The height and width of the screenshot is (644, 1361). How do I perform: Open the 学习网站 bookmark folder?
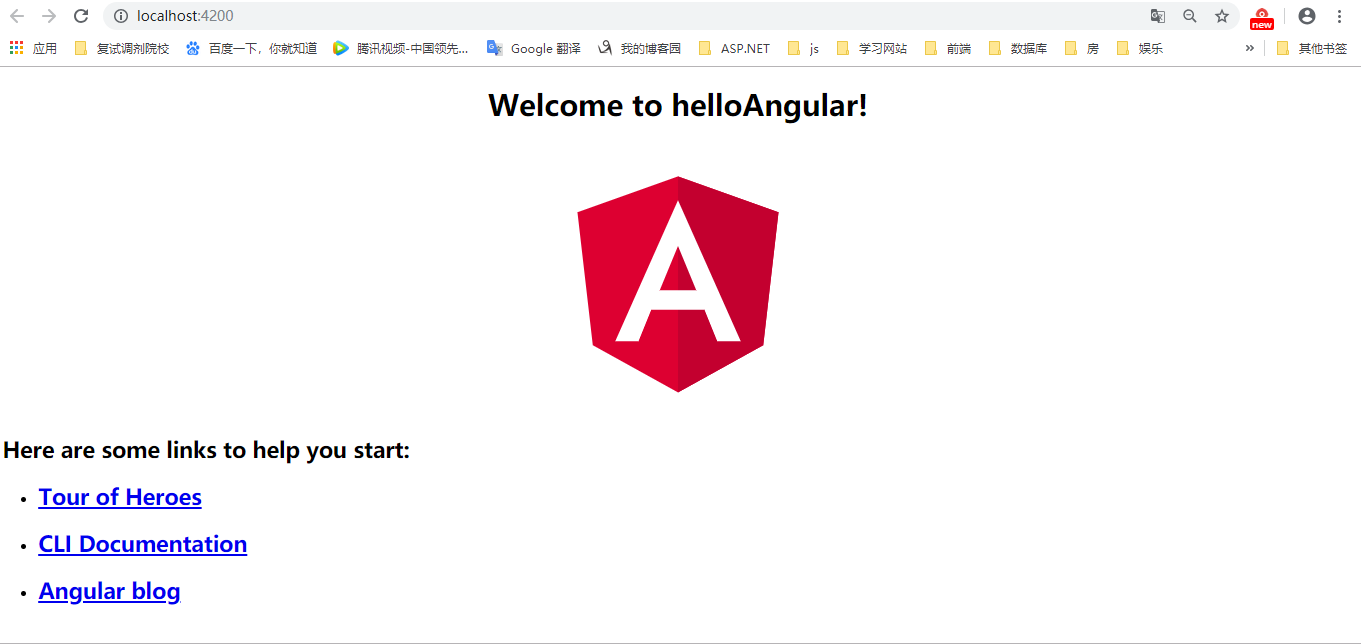pyautogui.click(x=872, y=48)
